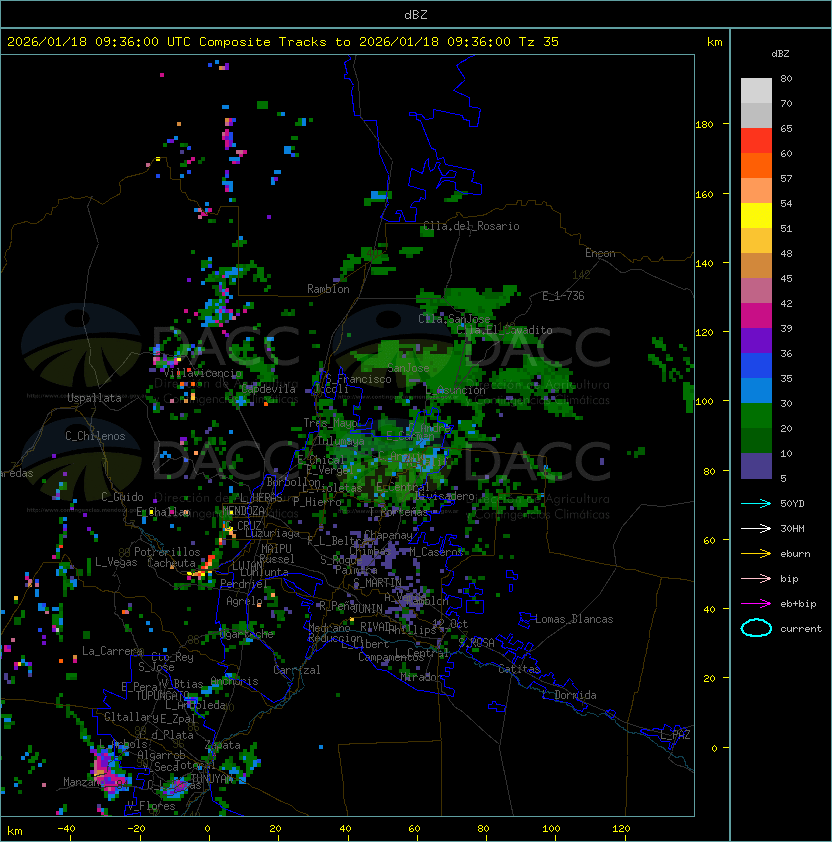The height and width of the screenshot is (842, 832).
Task: Click 'Capdevila' on the map
Action: click(x=269, y=389)
